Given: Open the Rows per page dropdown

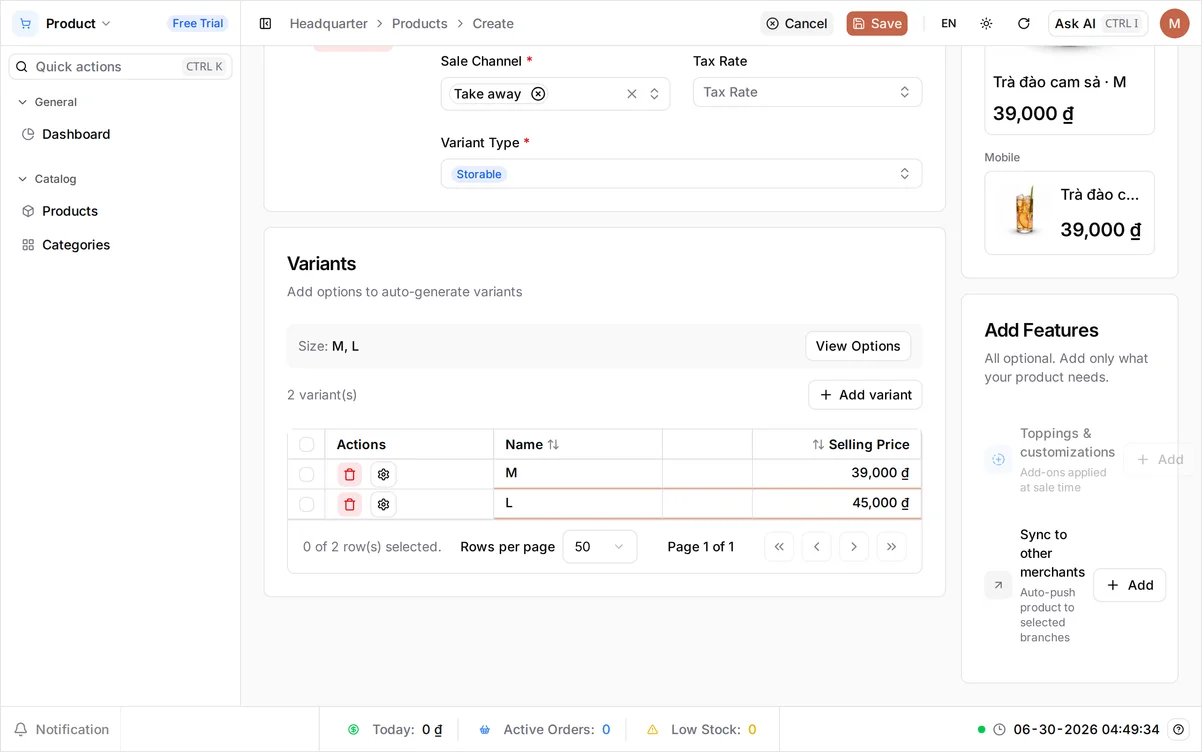Looking at the screenshot, I should click(599, 547).
